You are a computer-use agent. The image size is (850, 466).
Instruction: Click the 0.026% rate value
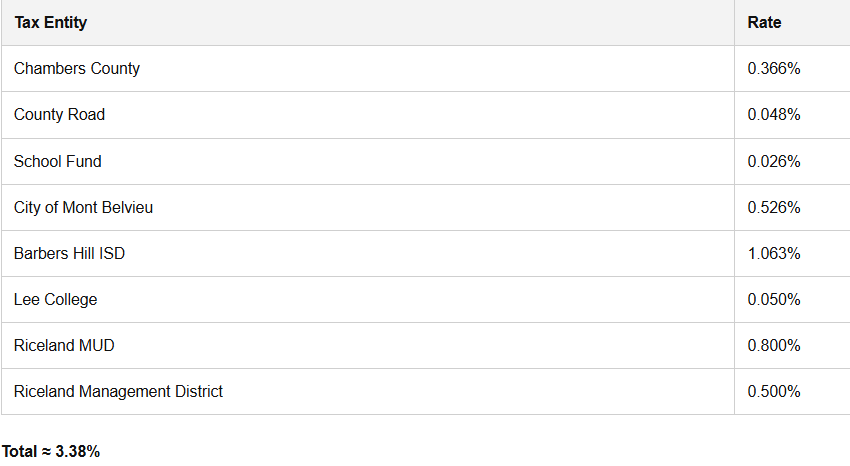coord(774,161)
